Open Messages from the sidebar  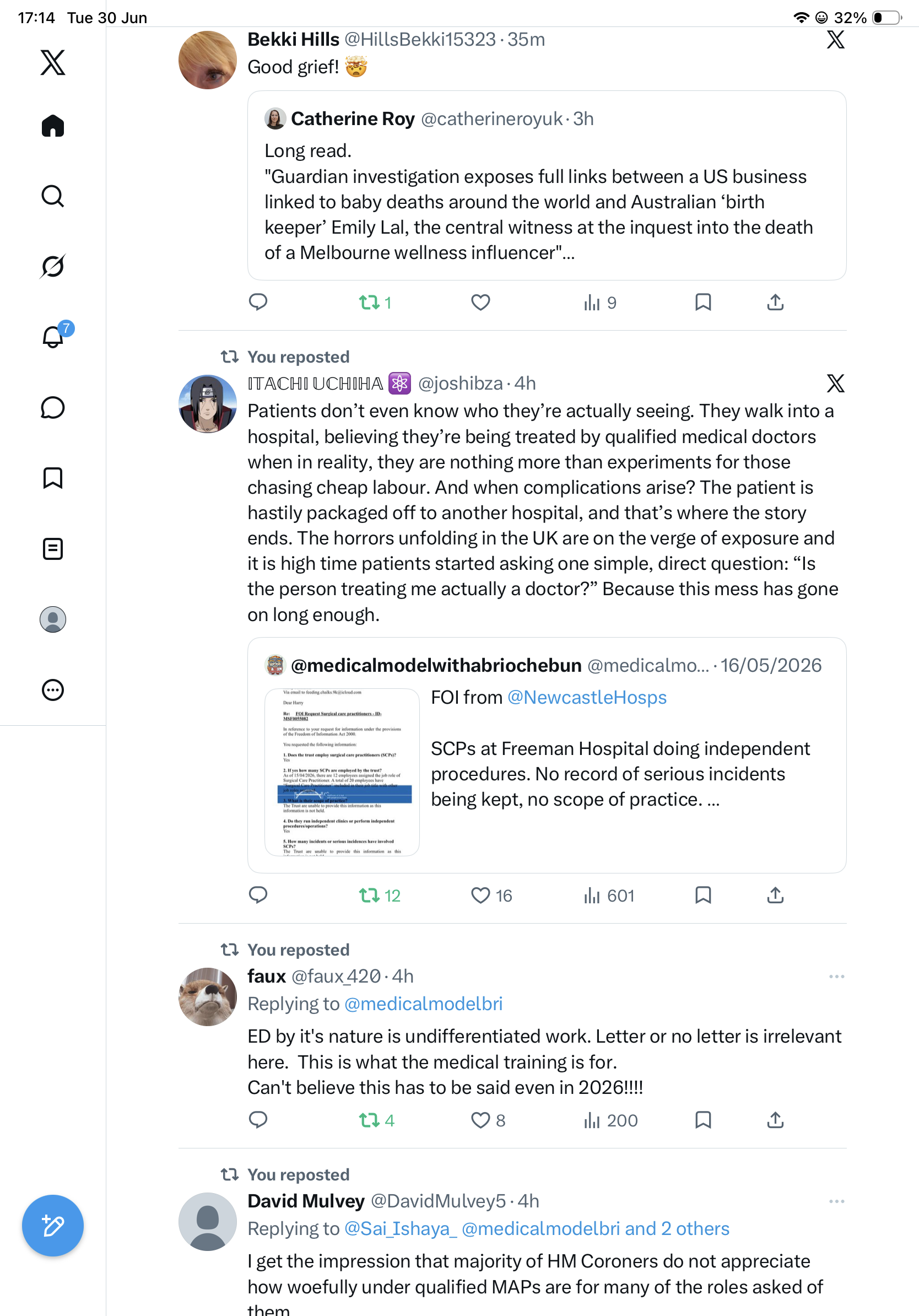pos(53,407)
